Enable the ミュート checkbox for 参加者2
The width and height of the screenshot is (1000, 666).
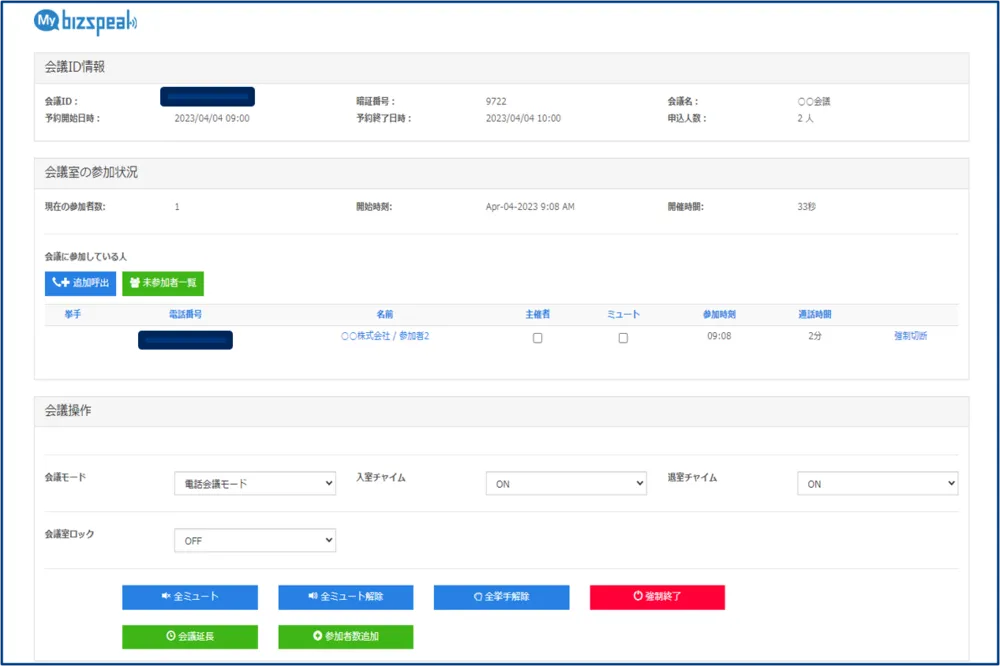(x=623, y=338)
